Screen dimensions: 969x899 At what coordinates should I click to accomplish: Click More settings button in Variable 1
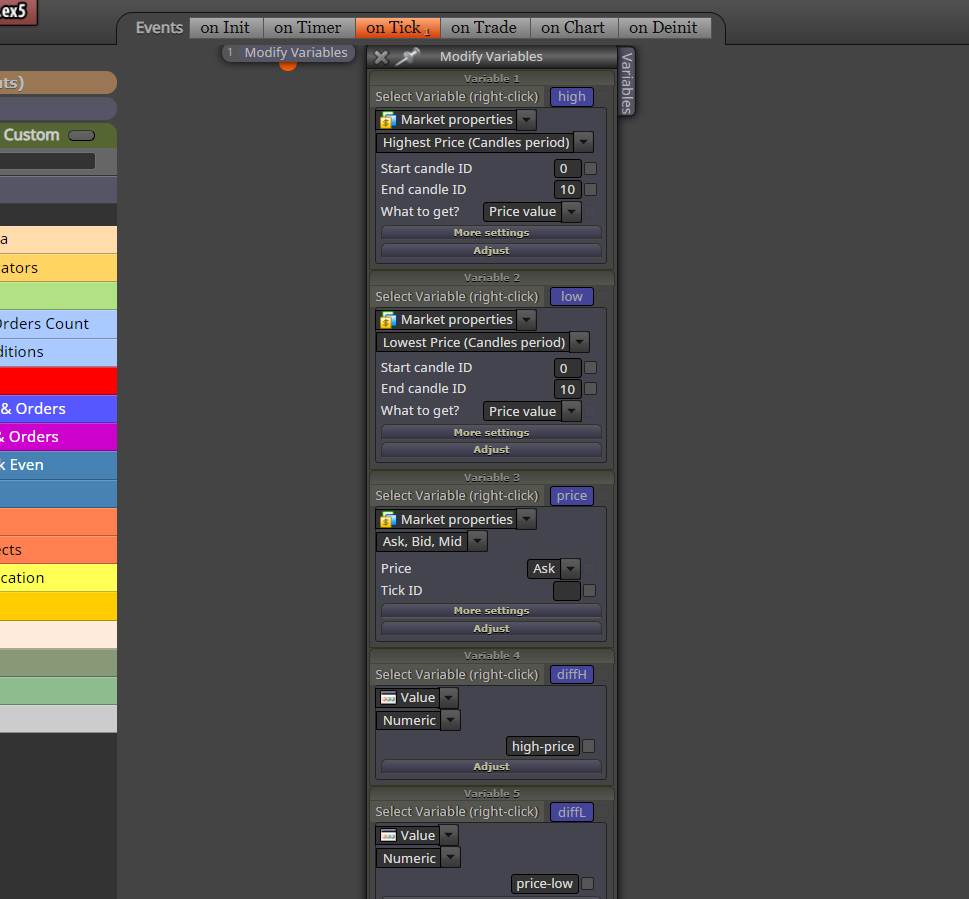coord(491,232)
